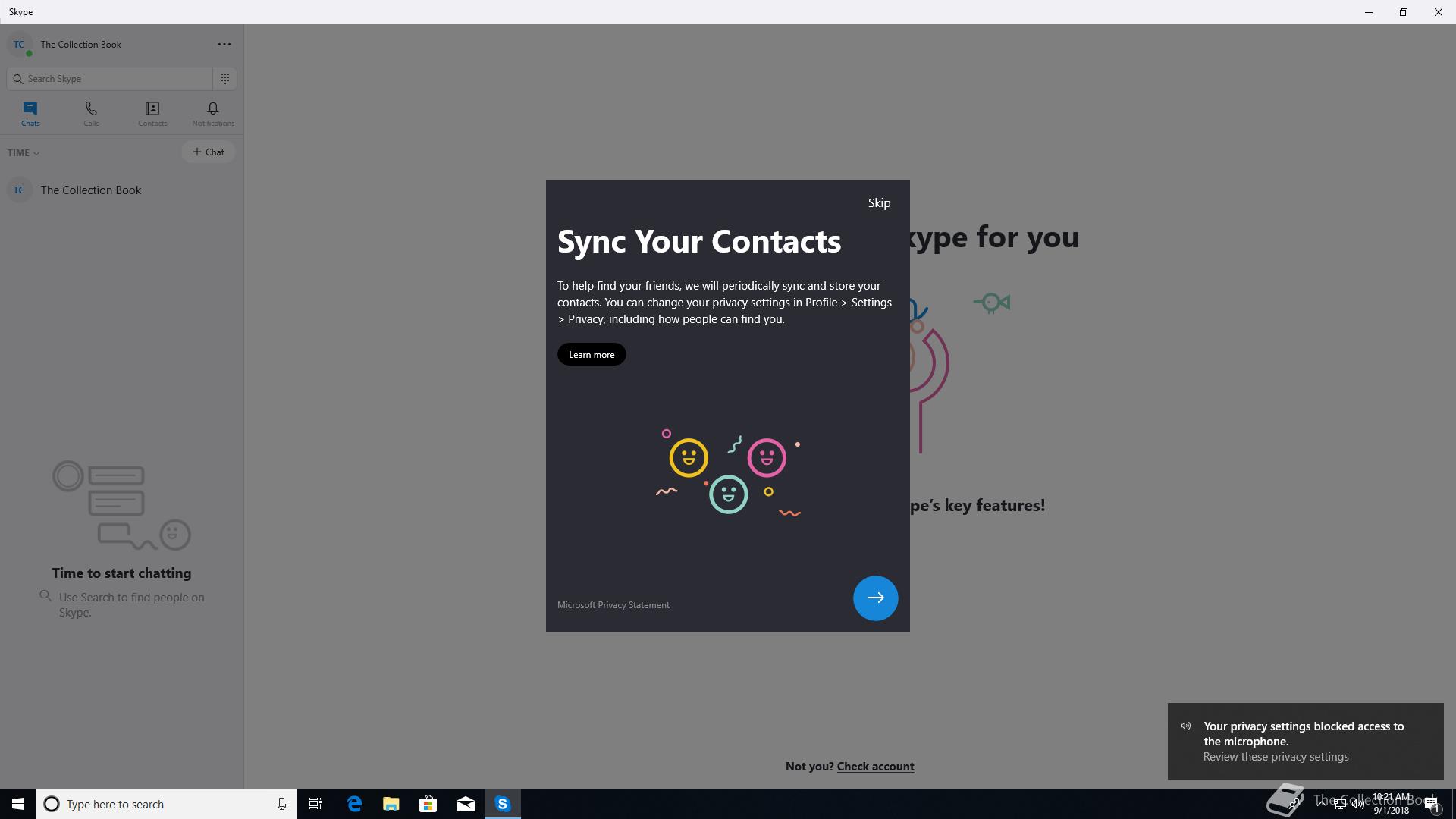The height and width of the screenshot is (819, 1456).
Task: Start a new chat with + Chat
Action: click(208, 152)
